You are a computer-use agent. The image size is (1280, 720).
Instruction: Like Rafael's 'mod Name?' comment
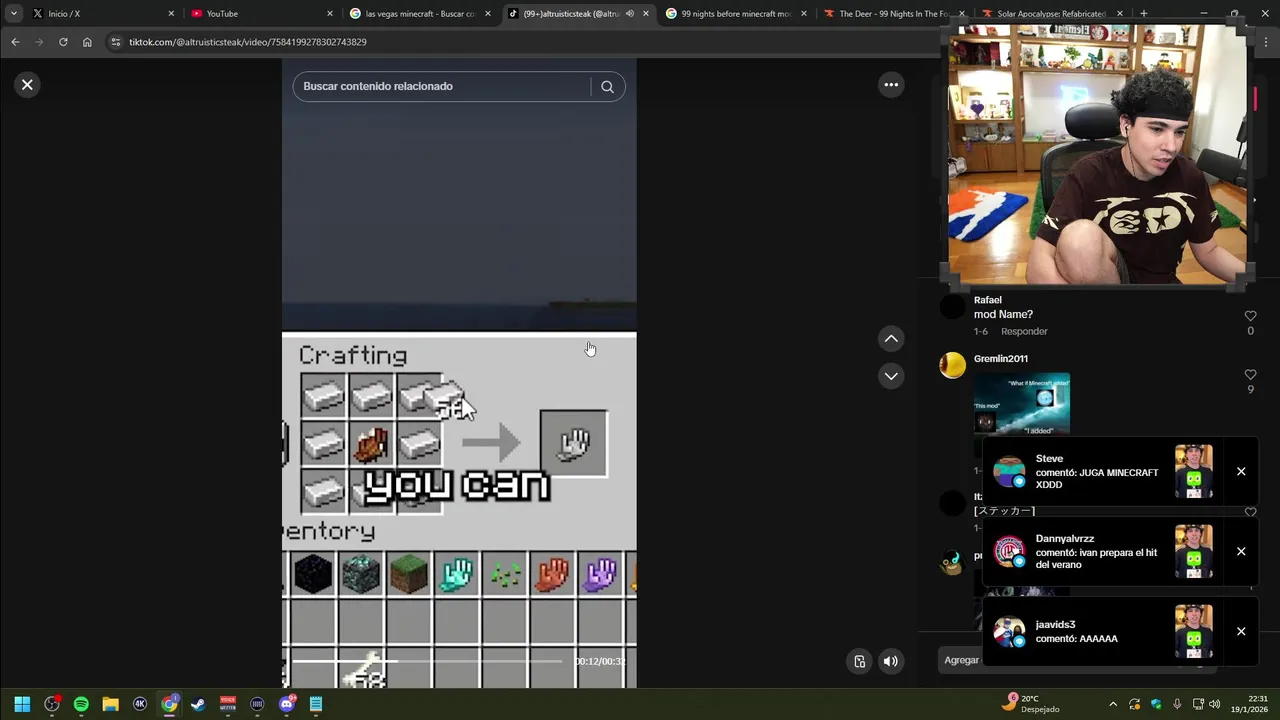(1250, 316)
